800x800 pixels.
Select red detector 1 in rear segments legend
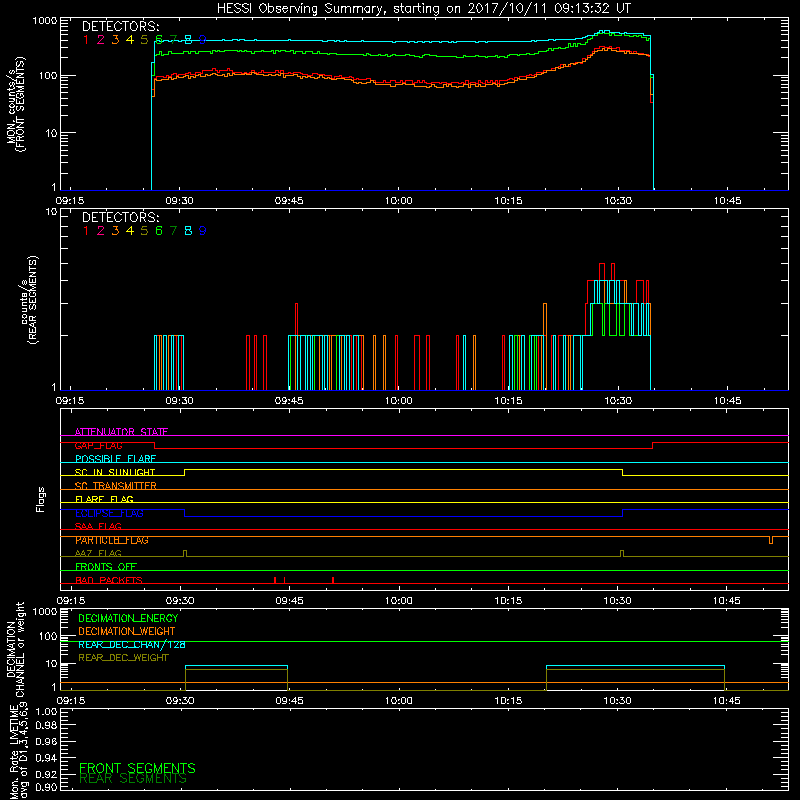pos(86,231)
